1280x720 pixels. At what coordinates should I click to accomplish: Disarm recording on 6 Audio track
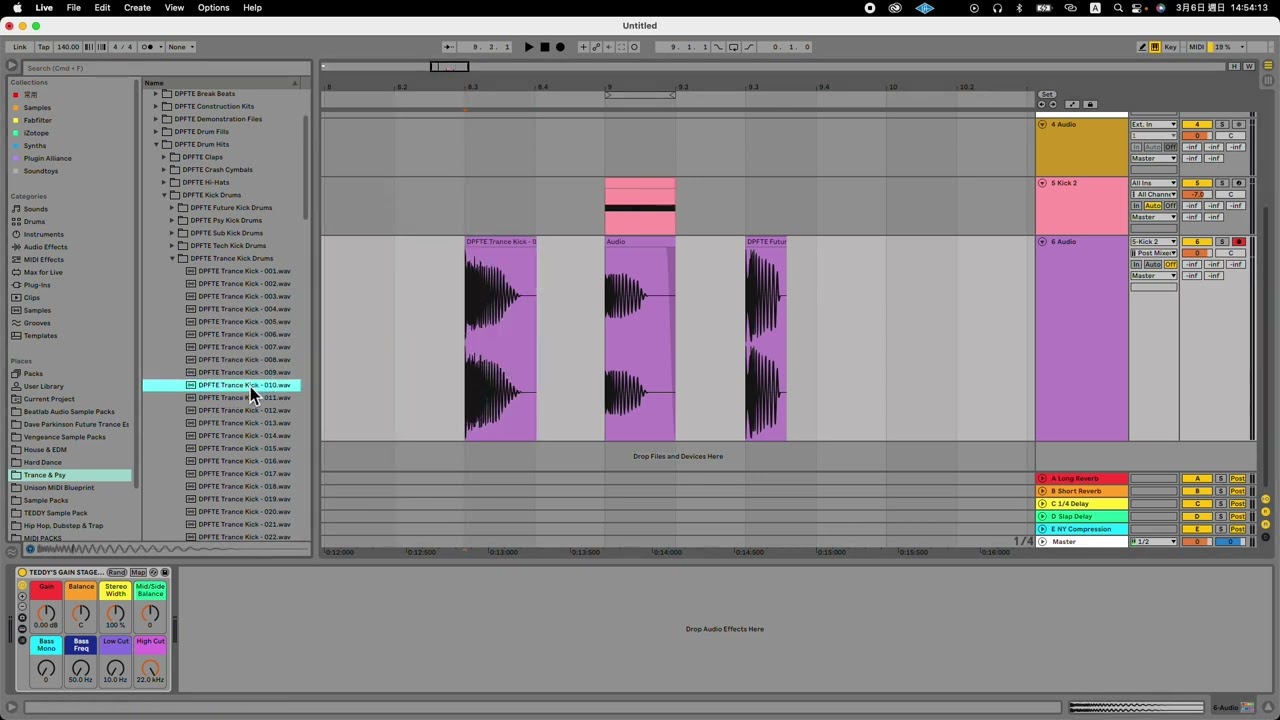click(1238, 242)
